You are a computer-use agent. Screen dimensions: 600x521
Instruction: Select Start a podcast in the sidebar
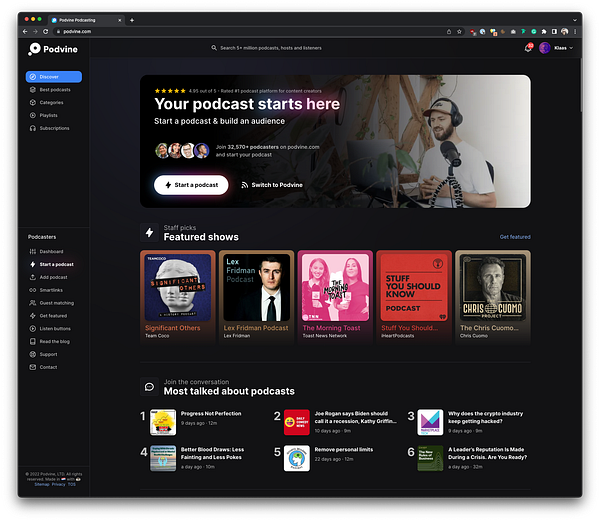(54, 264)
